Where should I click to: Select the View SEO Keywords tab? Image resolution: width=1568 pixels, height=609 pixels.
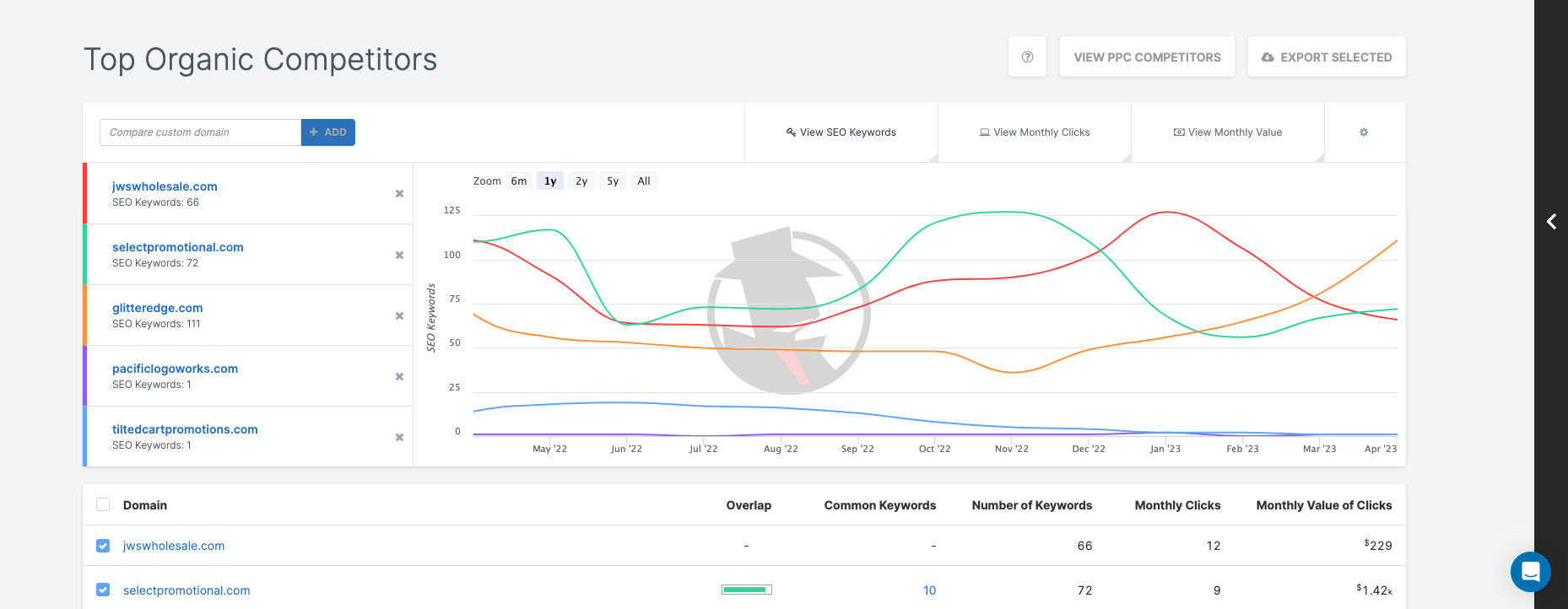point(841,132)
